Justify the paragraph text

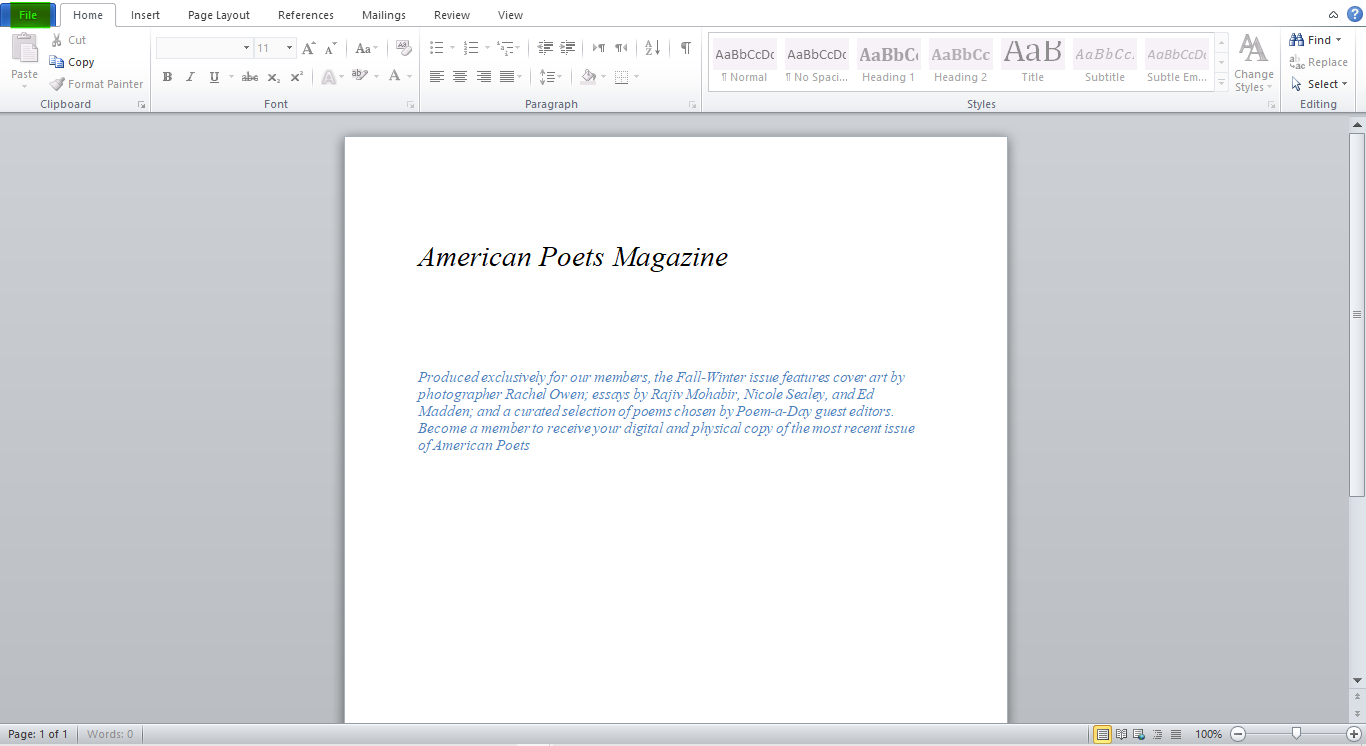(x=507, y=77)
